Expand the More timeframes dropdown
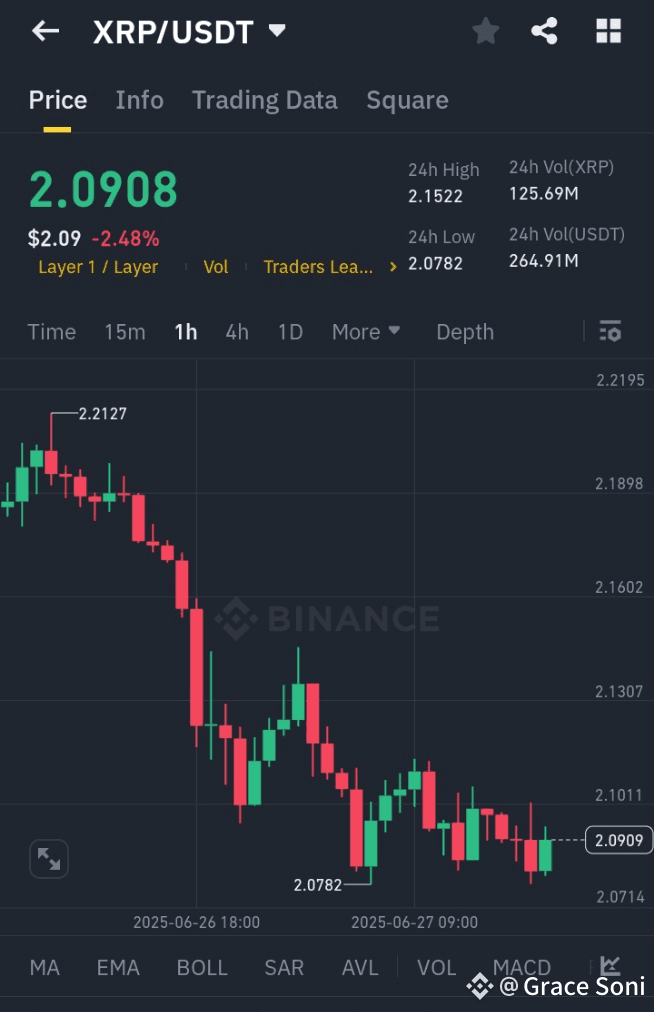 tap(366, 331)
